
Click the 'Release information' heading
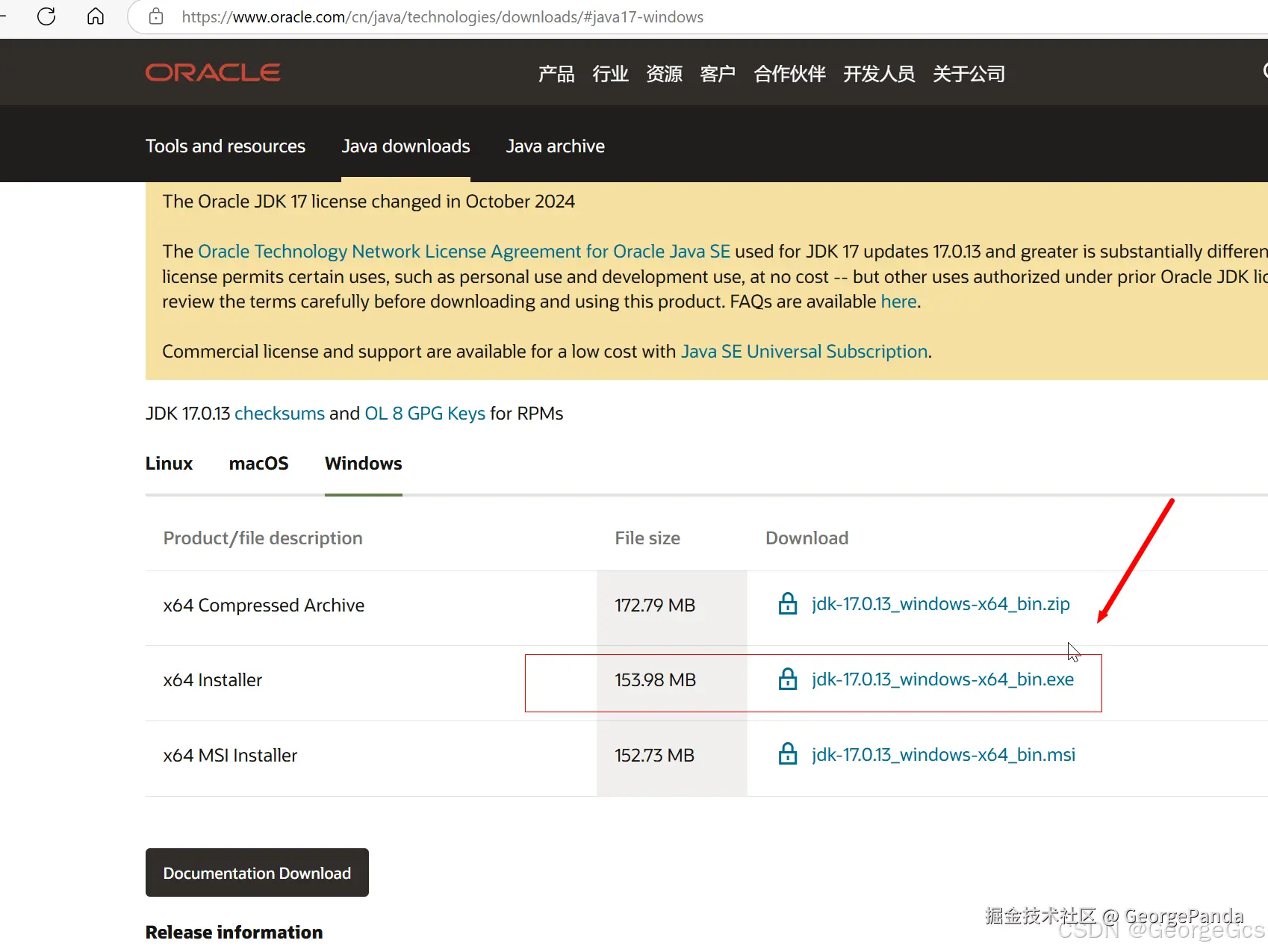[x=234, y=932]
